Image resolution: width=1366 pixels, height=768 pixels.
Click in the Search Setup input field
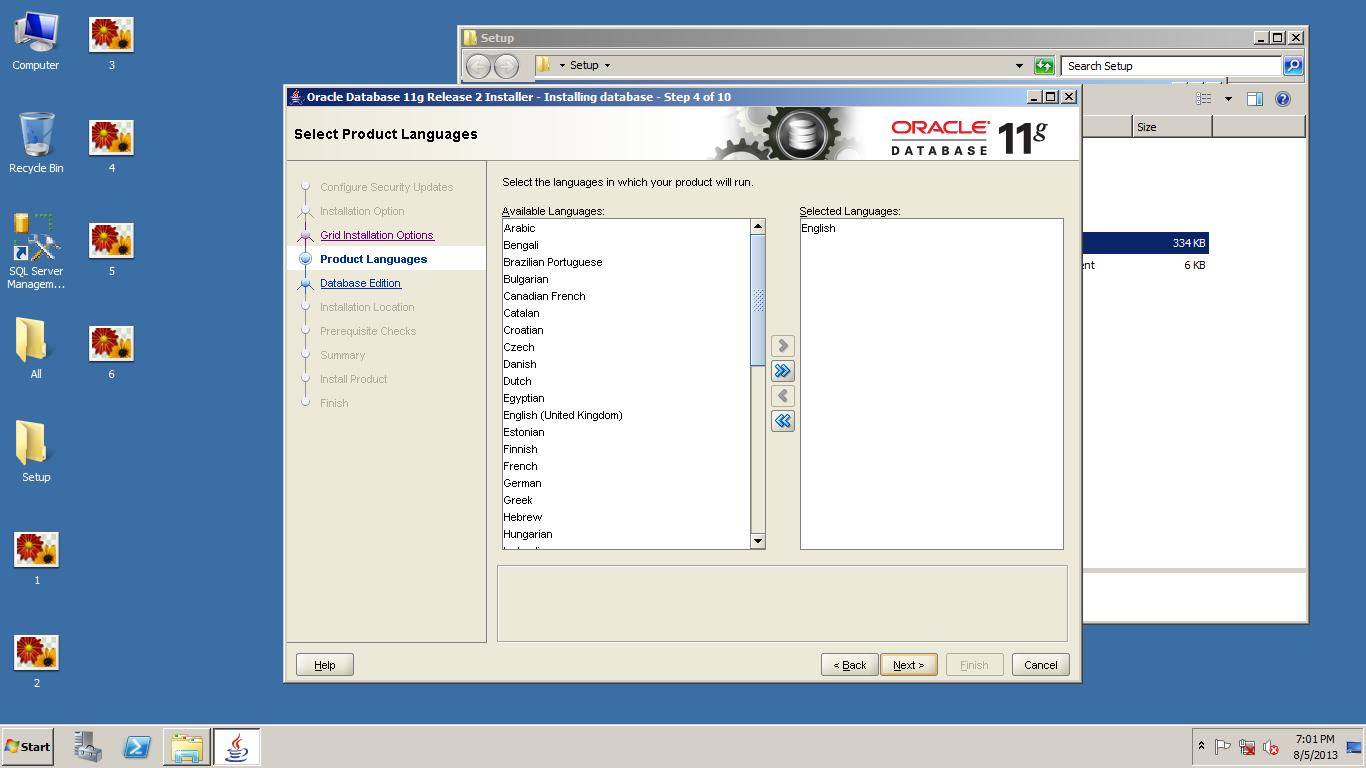(x=1170, y=66)
